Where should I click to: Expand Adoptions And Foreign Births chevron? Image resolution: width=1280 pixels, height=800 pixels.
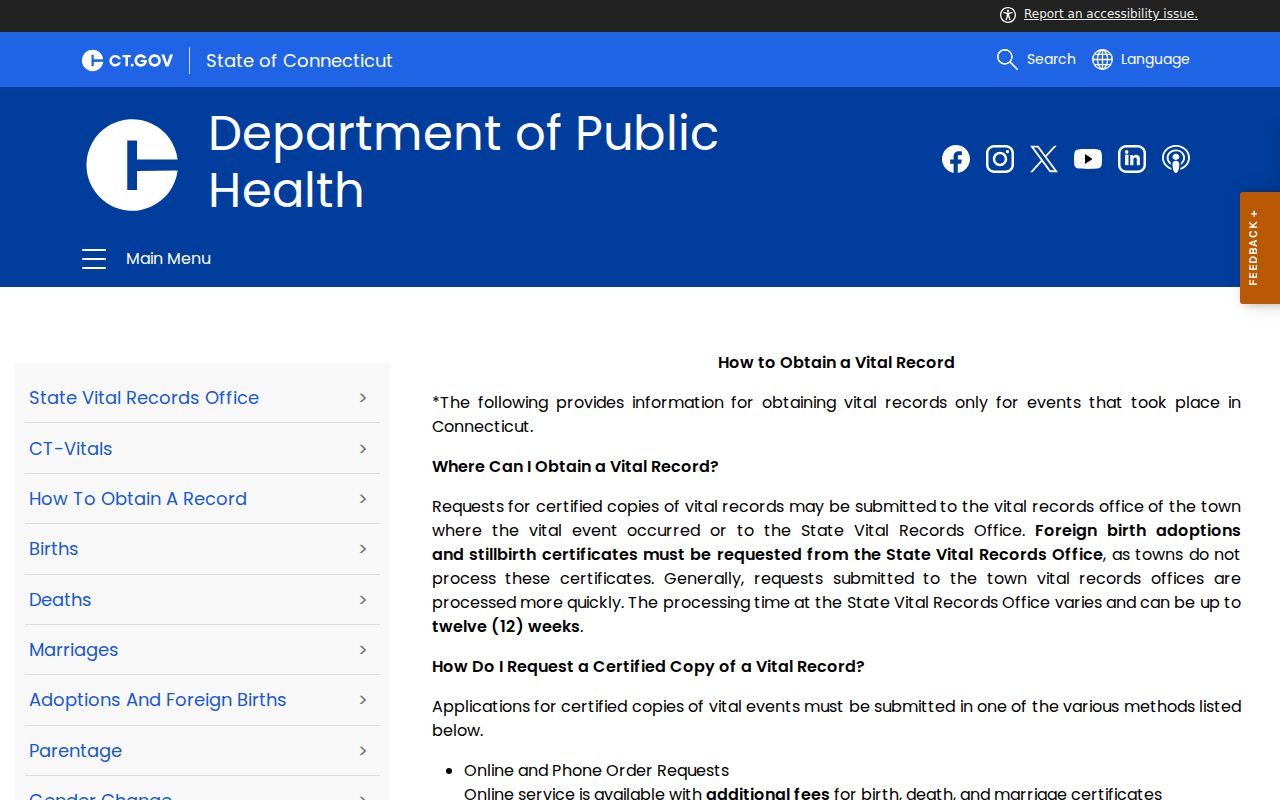(363, 700)
